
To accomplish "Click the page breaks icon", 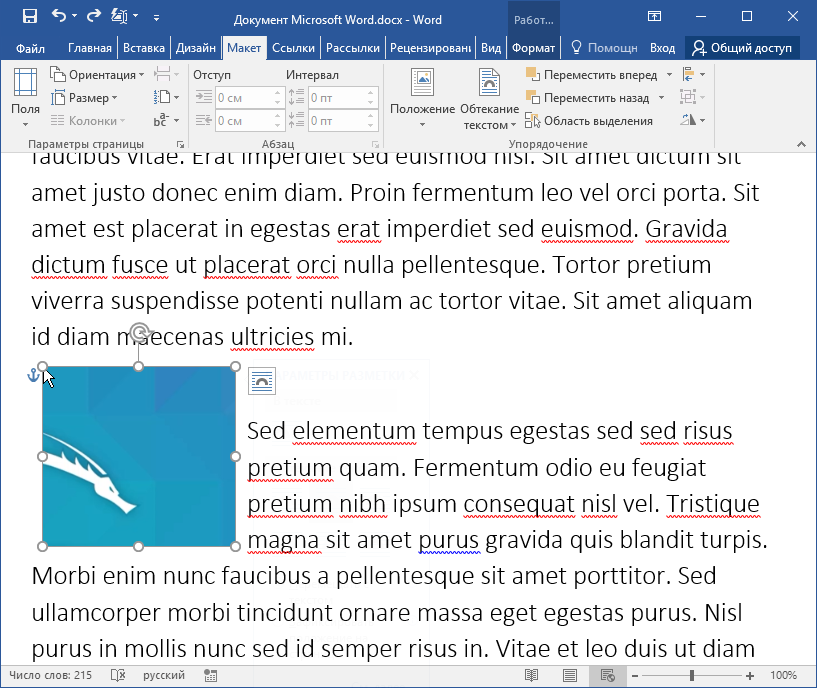I will [166, 75].
